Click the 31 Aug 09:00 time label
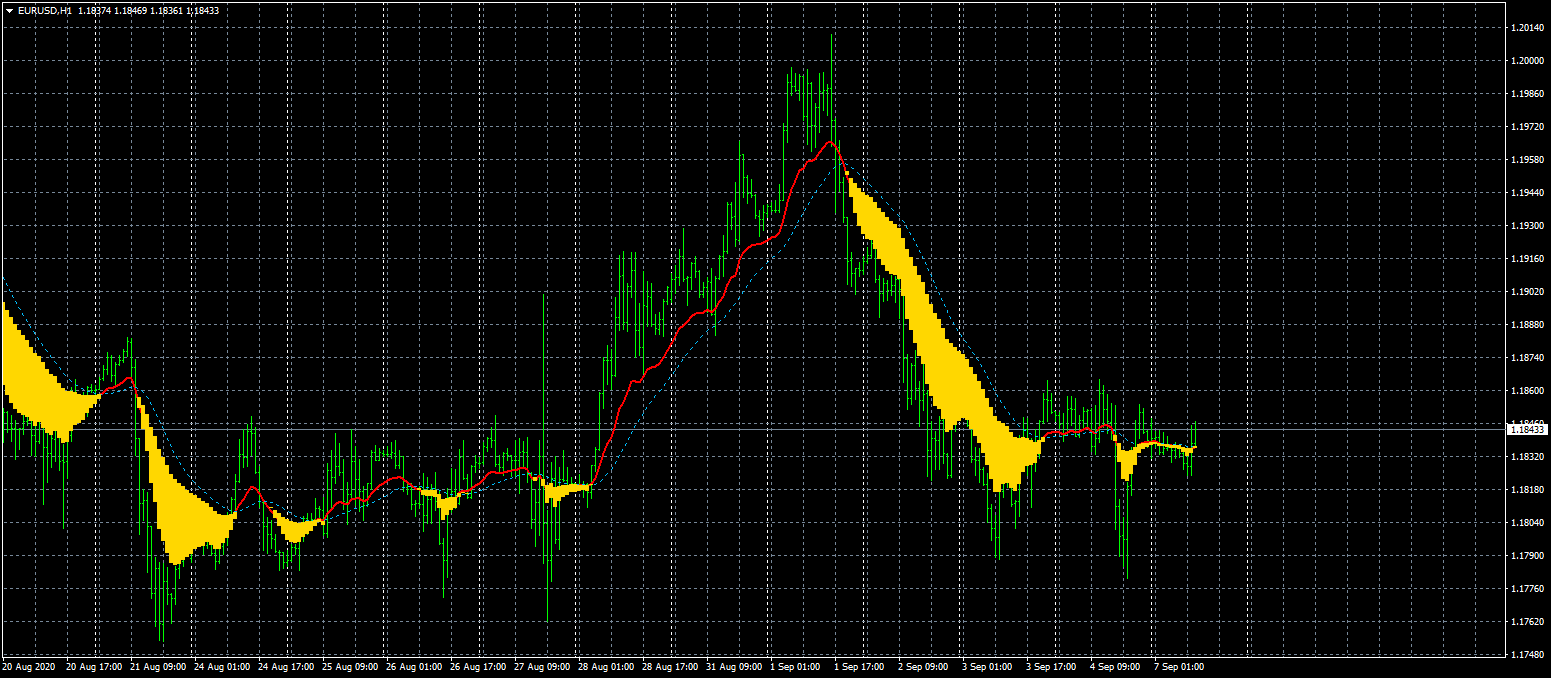 (734, 666)
